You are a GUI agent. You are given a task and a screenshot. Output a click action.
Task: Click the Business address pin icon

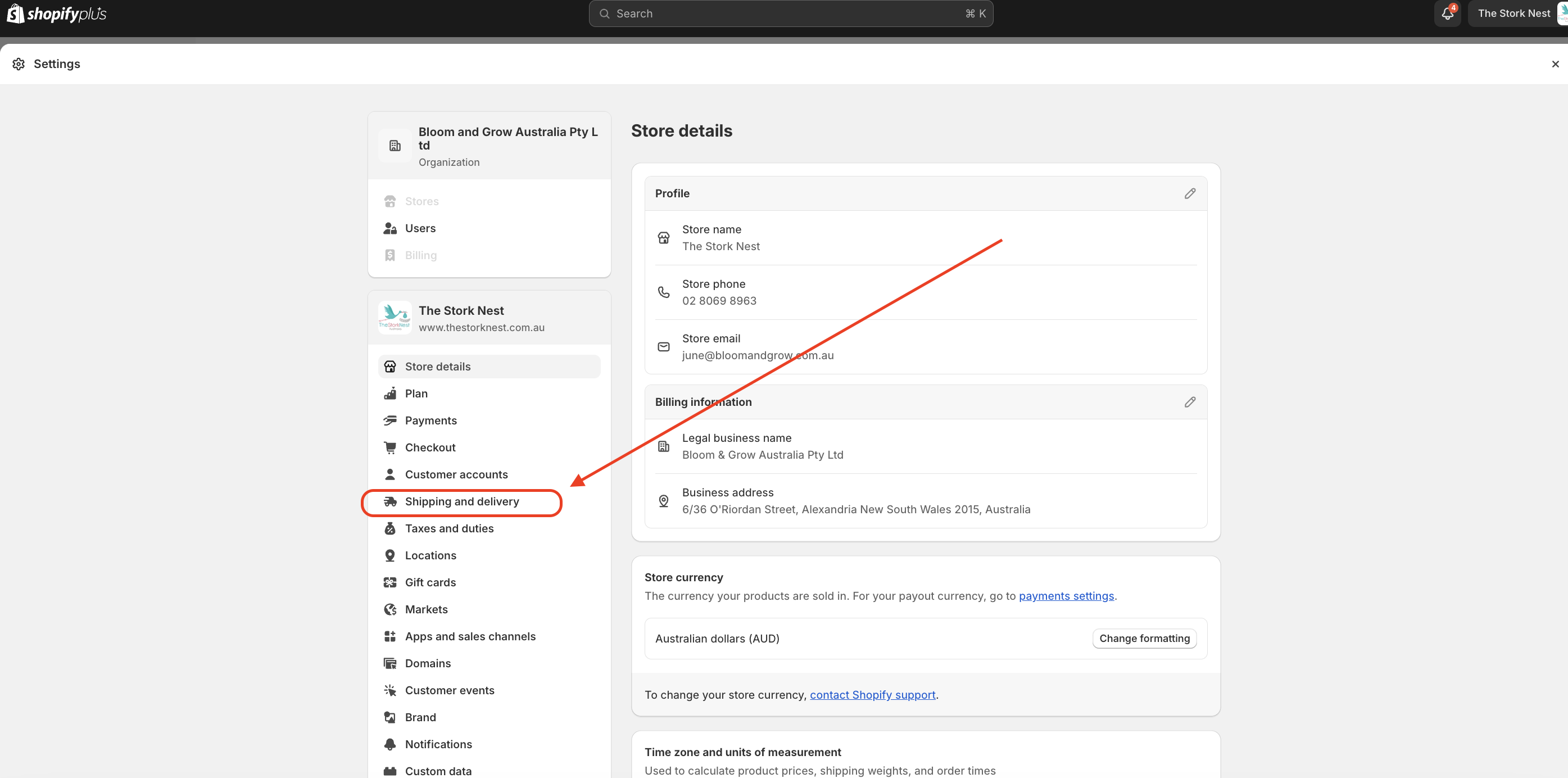[x=664, y=501]
